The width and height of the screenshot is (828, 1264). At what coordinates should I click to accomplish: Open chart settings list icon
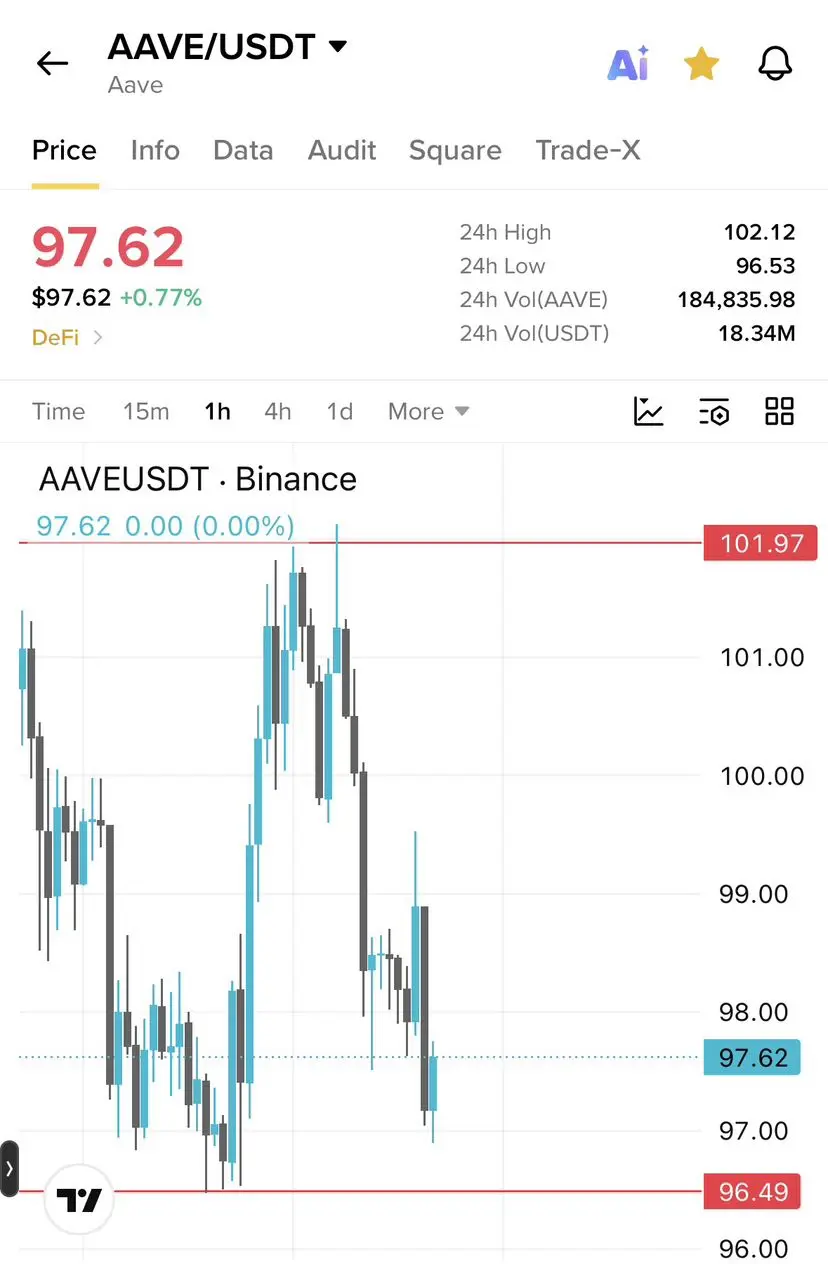[714, 411]
